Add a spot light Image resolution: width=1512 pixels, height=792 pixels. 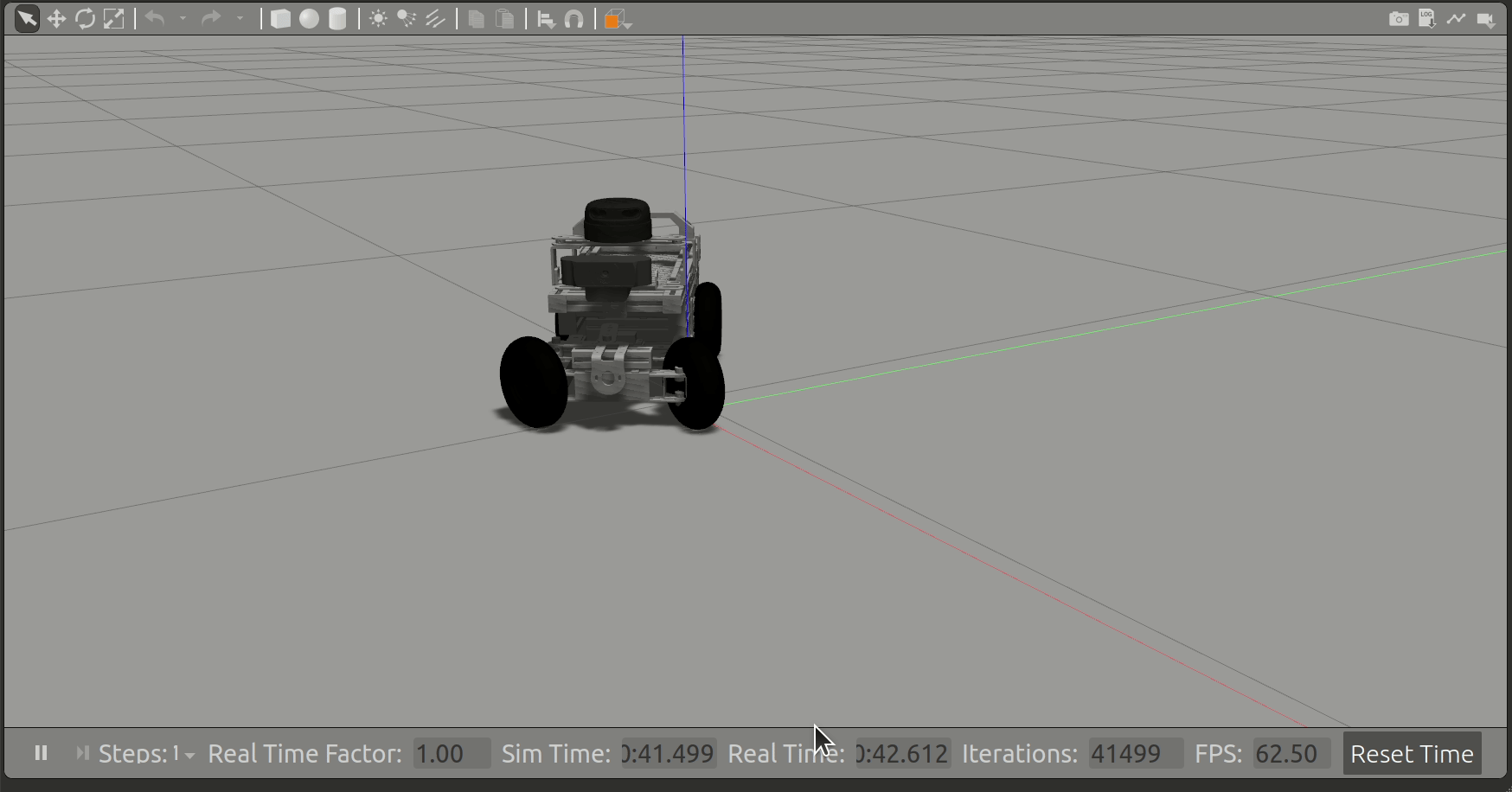click(407, 19)
